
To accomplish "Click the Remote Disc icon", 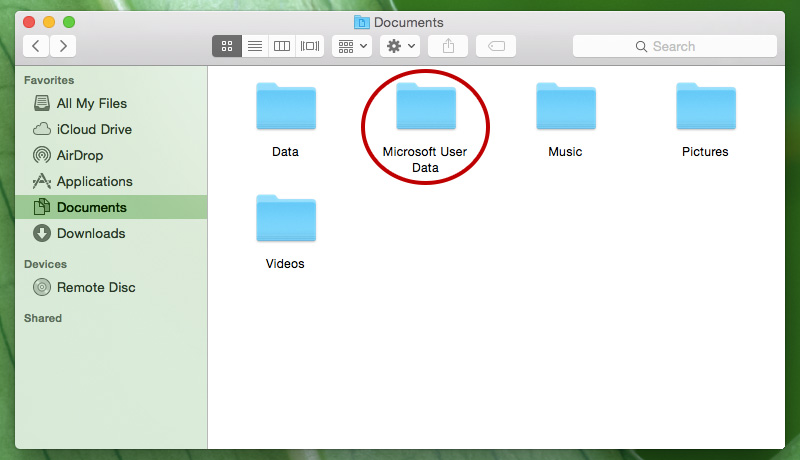I will click(x=42, y=287).
